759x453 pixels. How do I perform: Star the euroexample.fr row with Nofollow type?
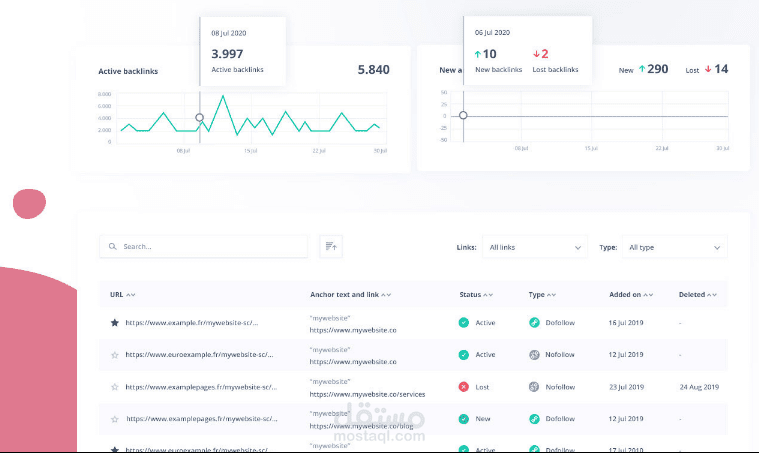click(115, 355)
